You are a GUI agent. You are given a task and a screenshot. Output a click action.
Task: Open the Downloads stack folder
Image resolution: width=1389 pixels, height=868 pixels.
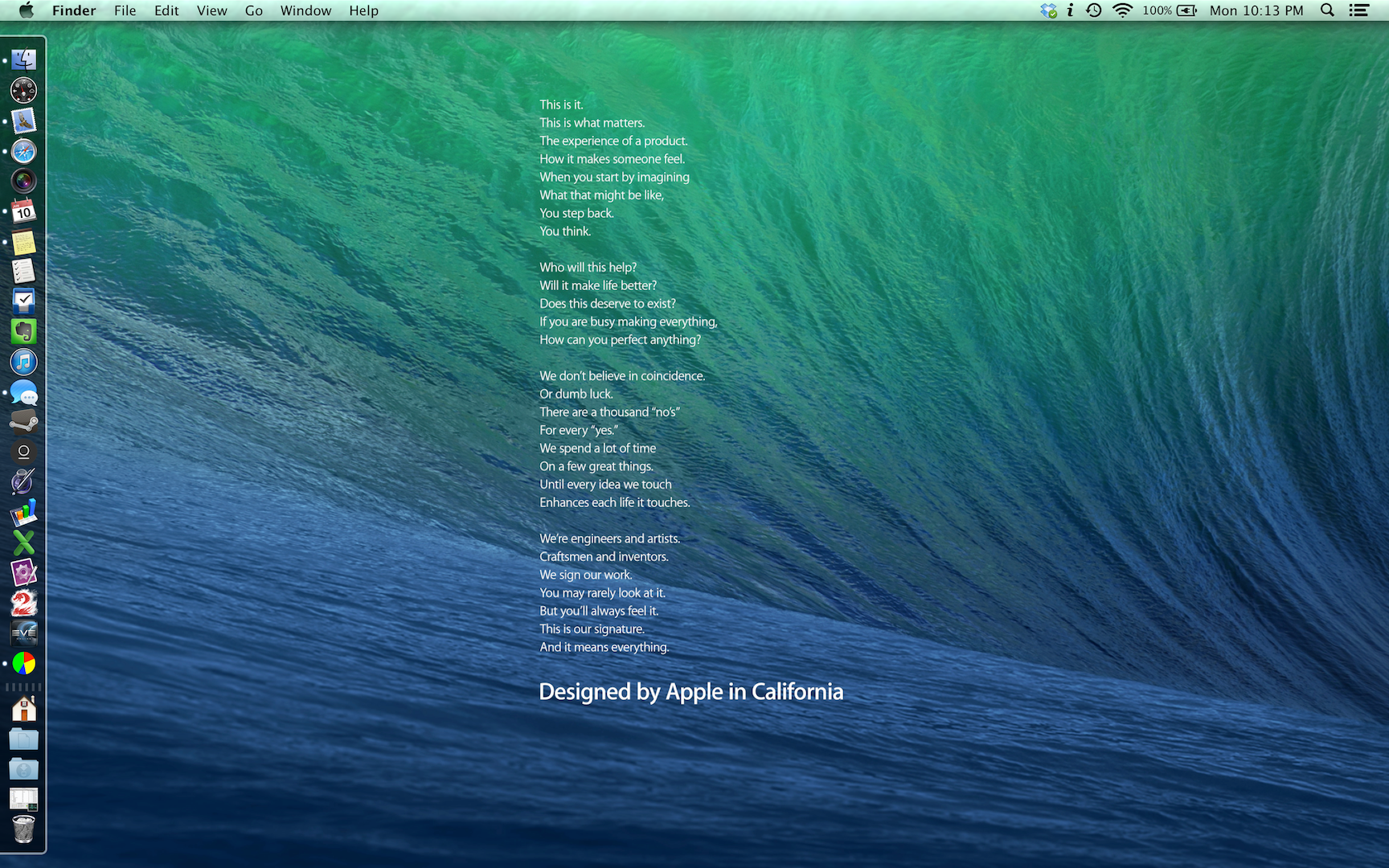click(24, 769)
